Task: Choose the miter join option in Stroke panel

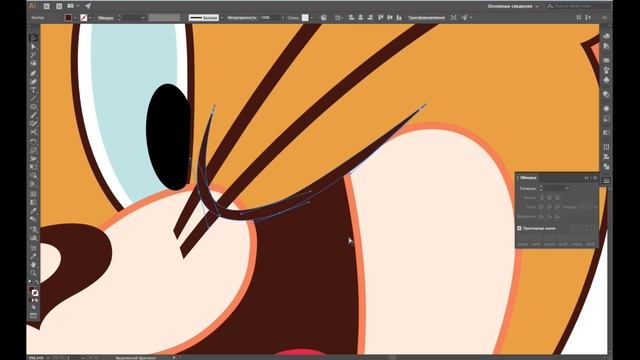Action: [x=542, y=207]
